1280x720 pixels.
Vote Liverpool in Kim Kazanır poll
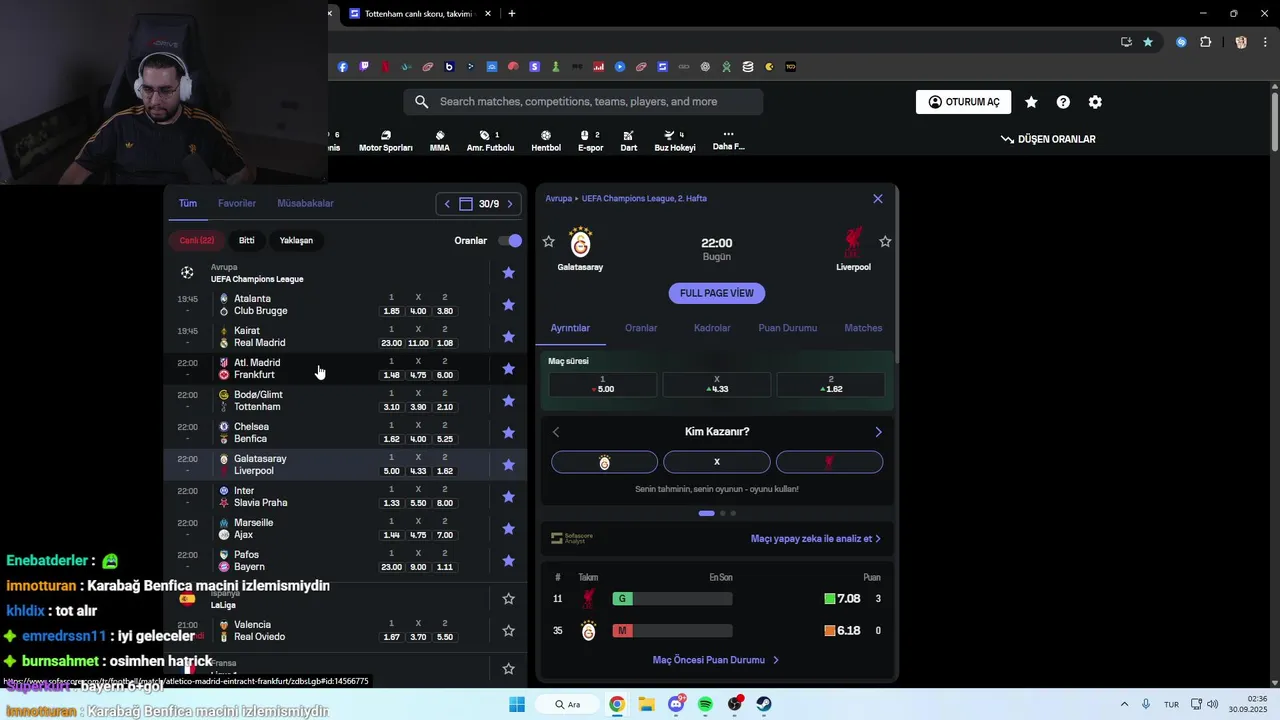[x=829, y=462]
